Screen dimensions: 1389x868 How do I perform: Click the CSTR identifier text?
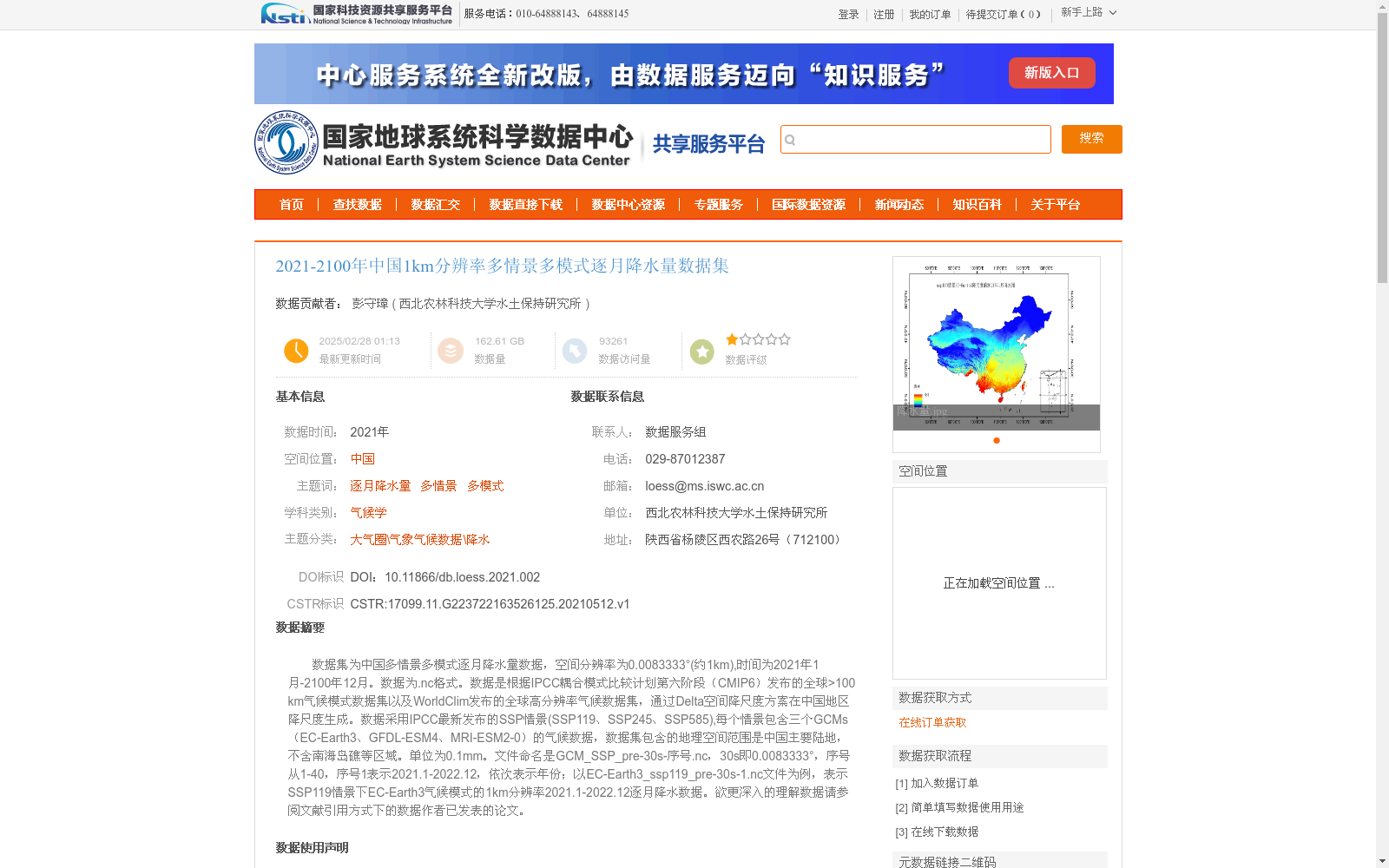(x=490, y=604)
